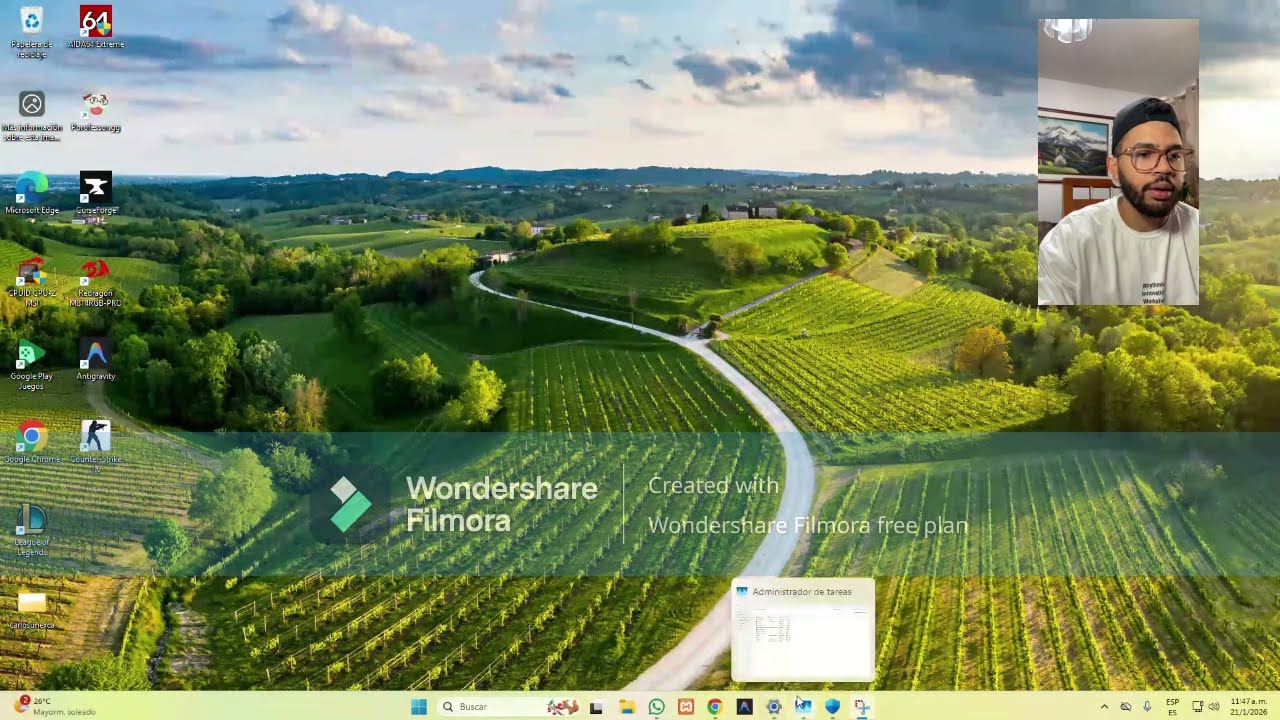Image resolution: width=1280 pixels, height=720 pixels.
Task: Open File Explorer from the taskbar
Action: [x=627, y=707]
